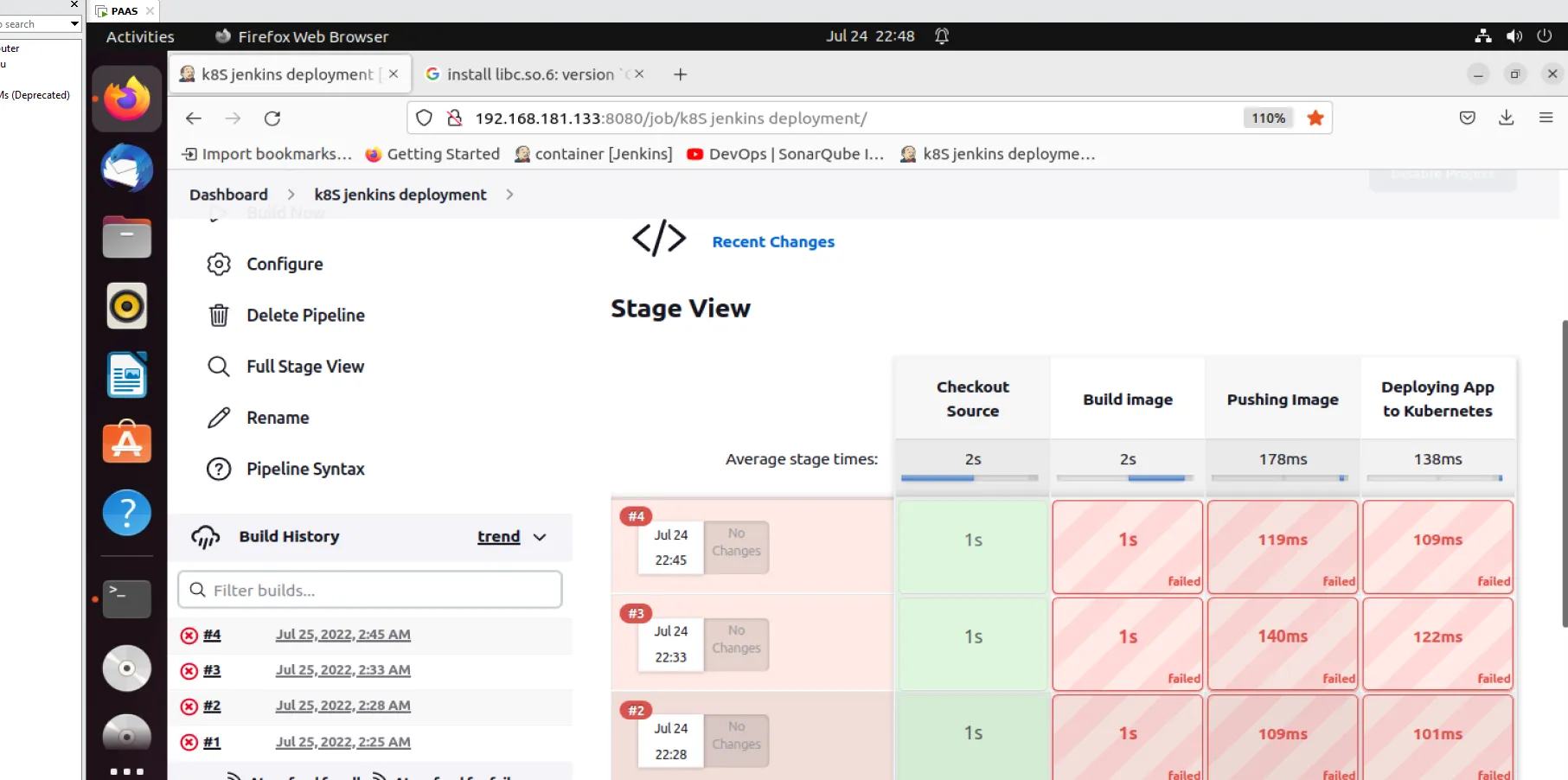Open the Help icon in the dock
1568x780 pixels.
click(x=127, y=513)
